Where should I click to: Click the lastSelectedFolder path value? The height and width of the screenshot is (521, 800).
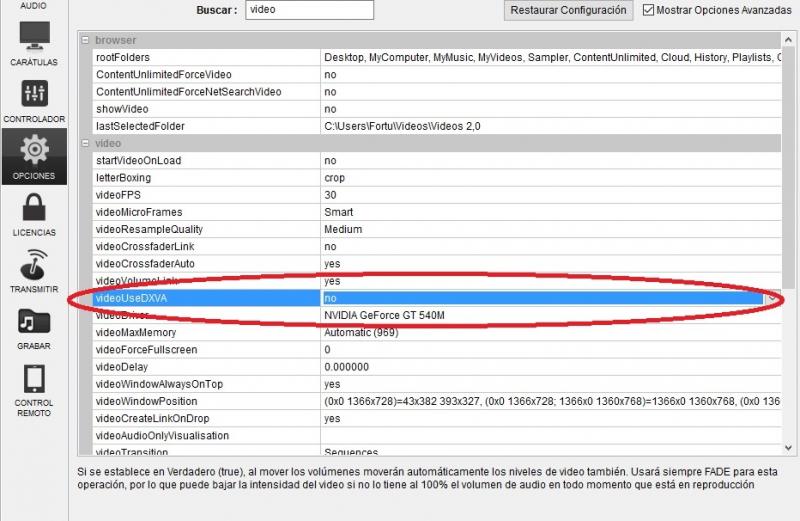pos(402,126)
